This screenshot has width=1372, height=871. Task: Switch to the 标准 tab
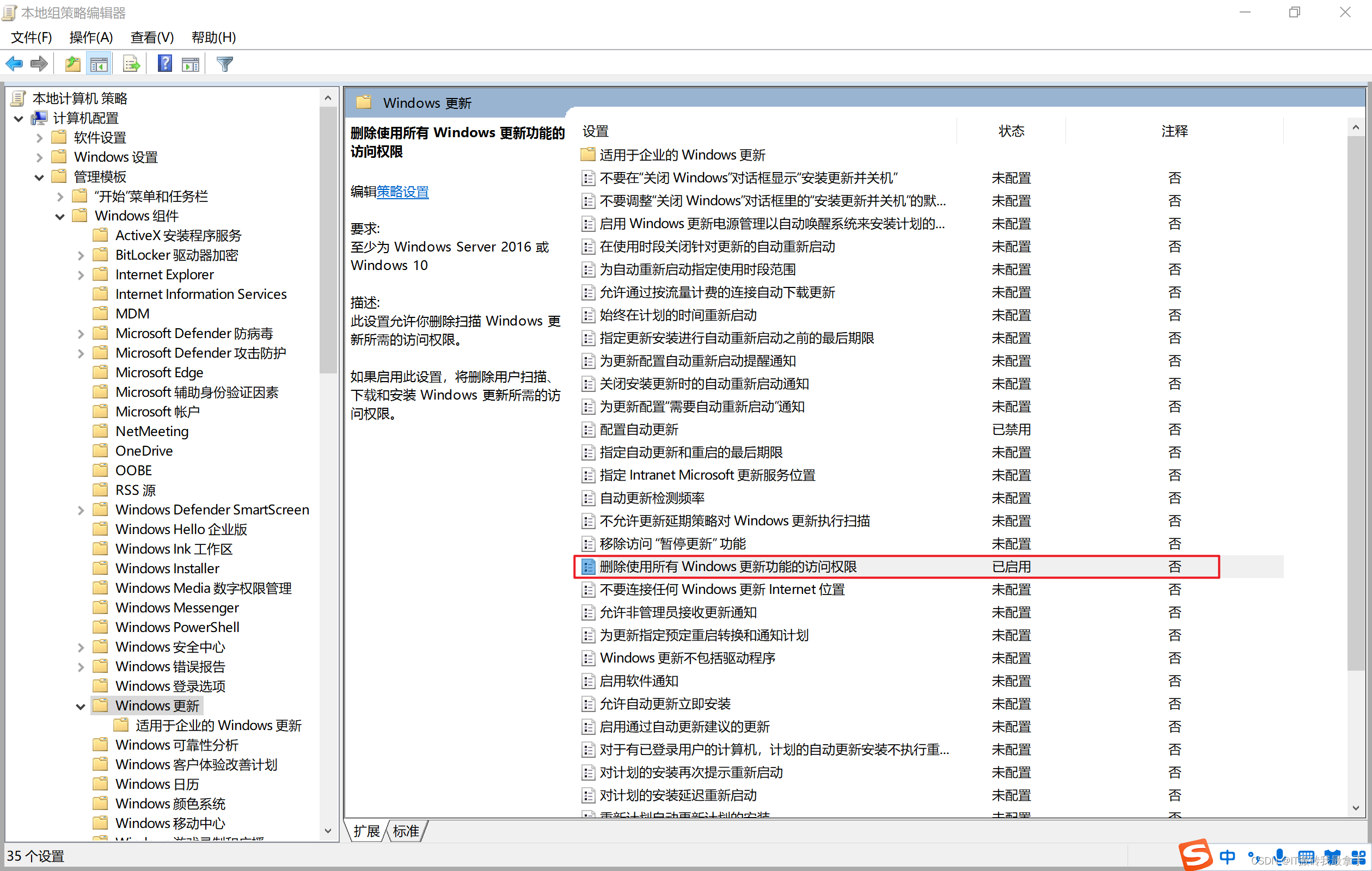click(x=406, y=831)
